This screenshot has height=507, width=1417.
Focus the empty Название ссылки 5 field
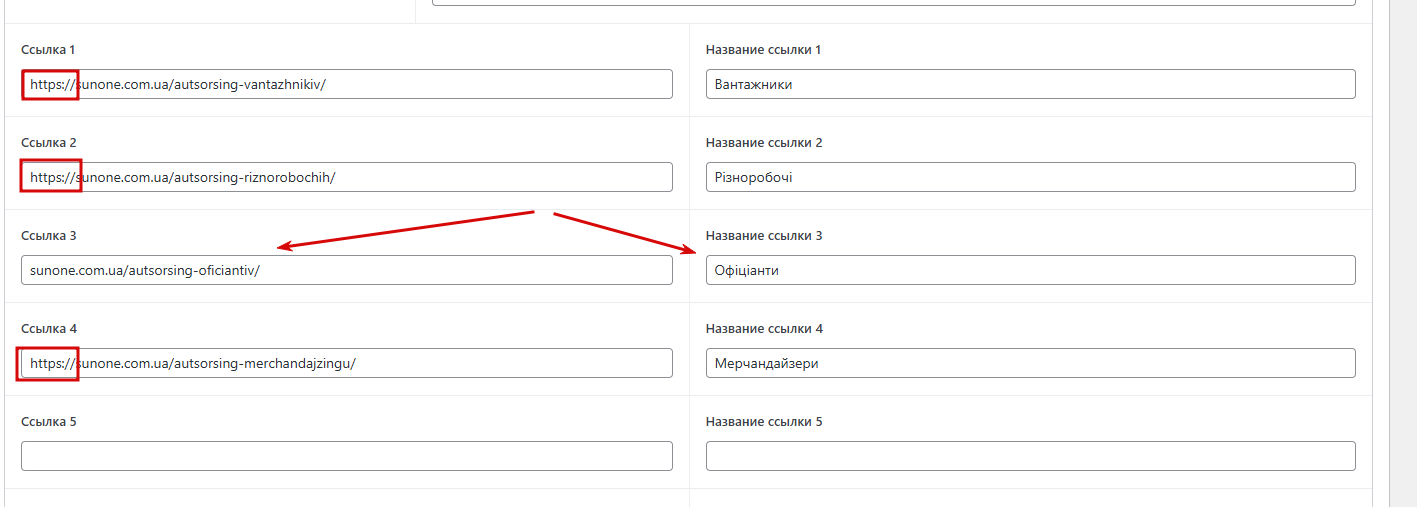click(1031, 456)
